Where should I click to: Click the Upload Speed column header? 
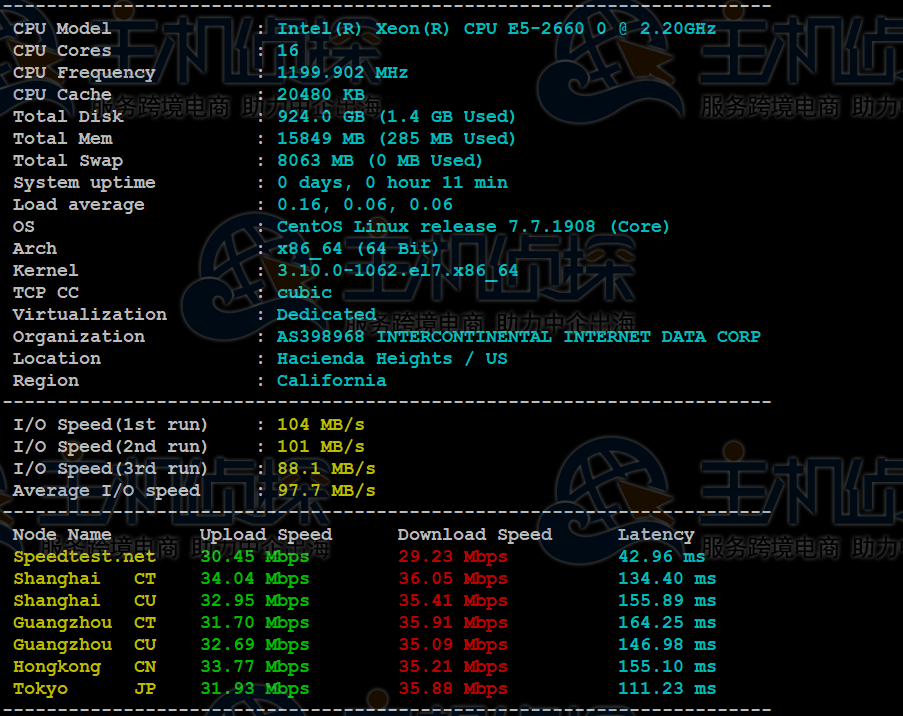tap(265, 535)
